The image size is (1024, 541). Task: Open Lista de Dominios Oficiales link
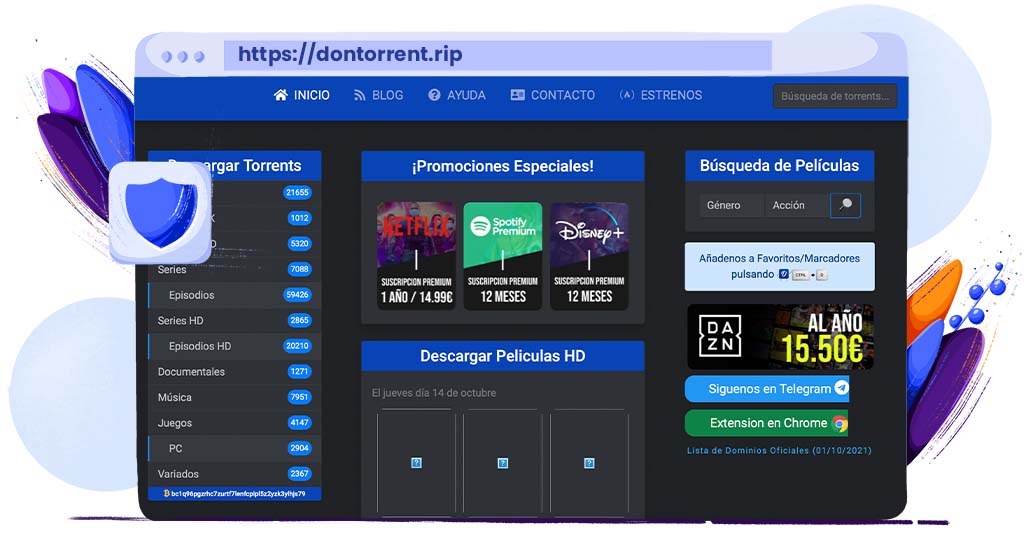coord(779,450)
